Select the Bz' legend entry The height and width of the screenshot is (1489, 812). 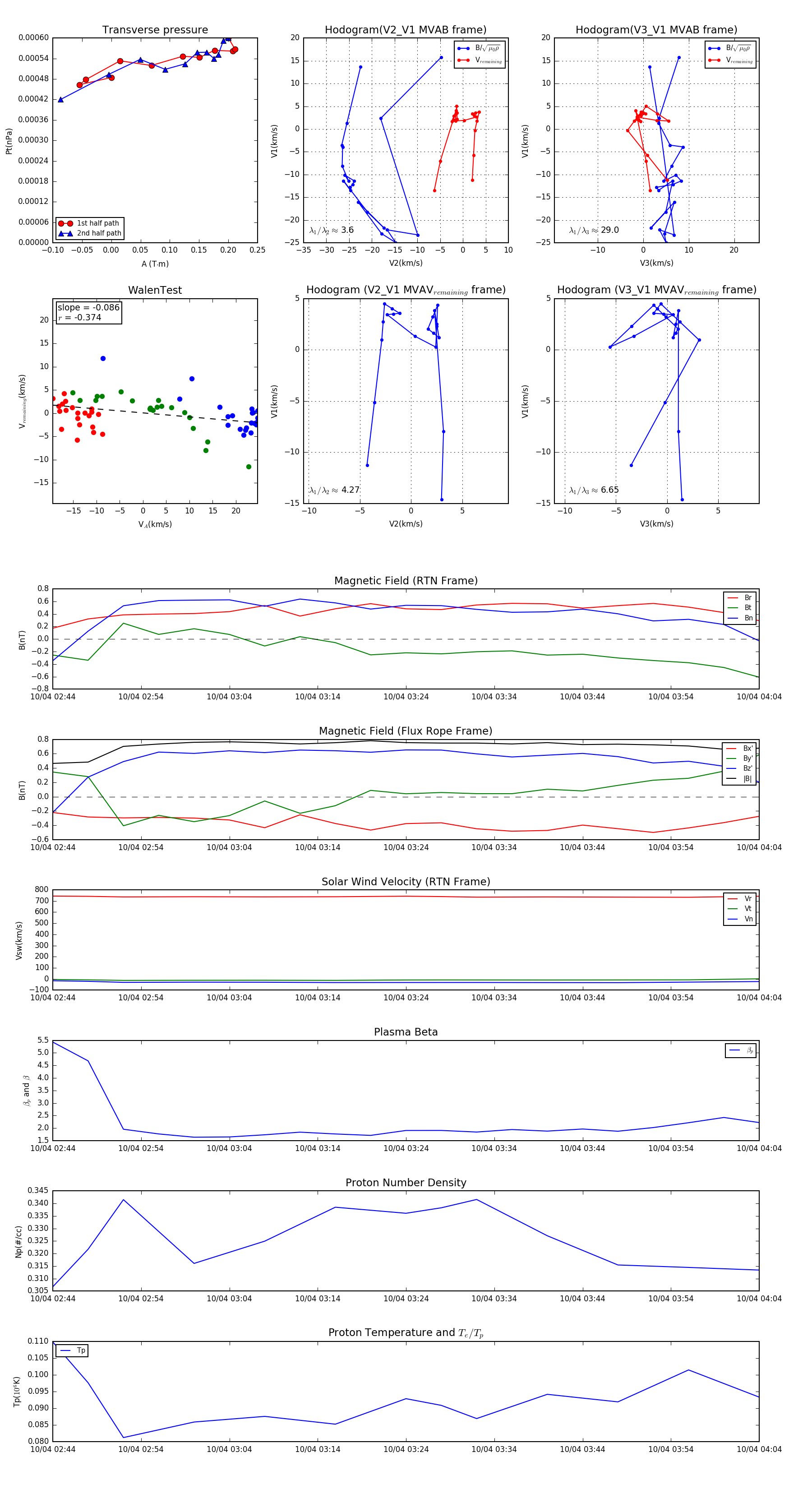739,769
